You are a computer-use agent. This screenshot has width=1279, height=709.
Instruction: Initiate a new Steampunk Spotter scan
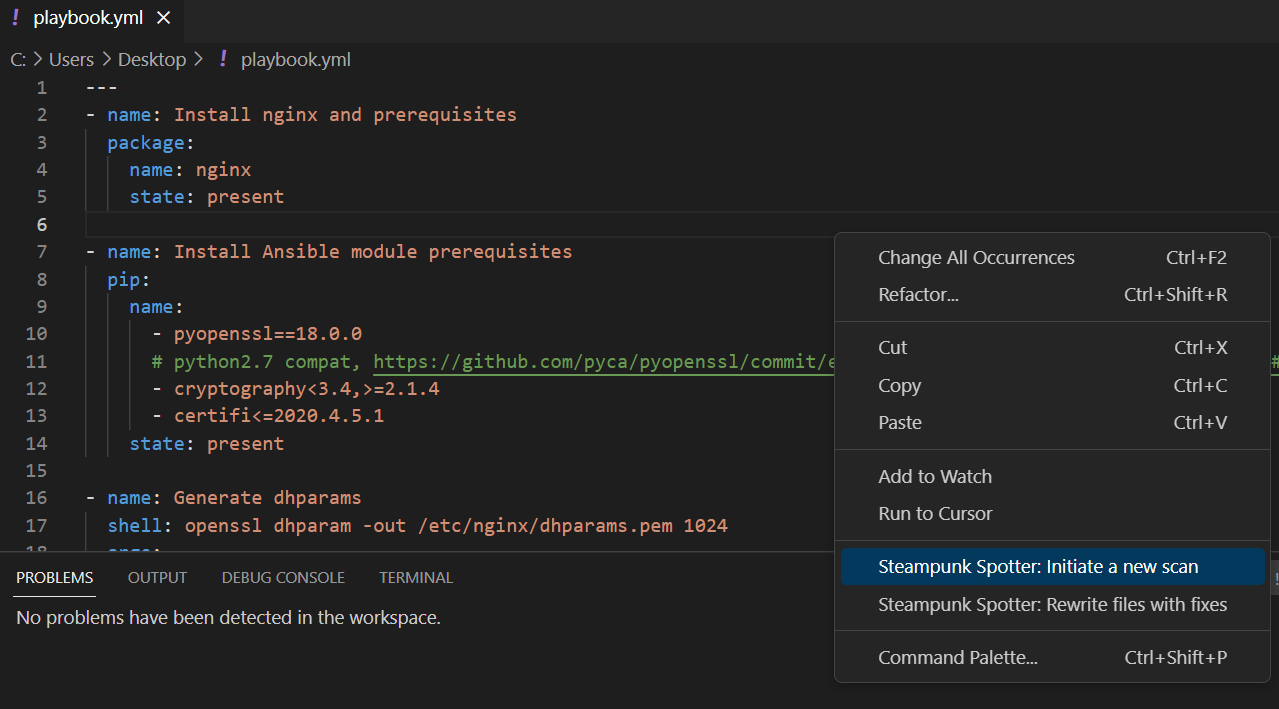[x=1037, y=567]
